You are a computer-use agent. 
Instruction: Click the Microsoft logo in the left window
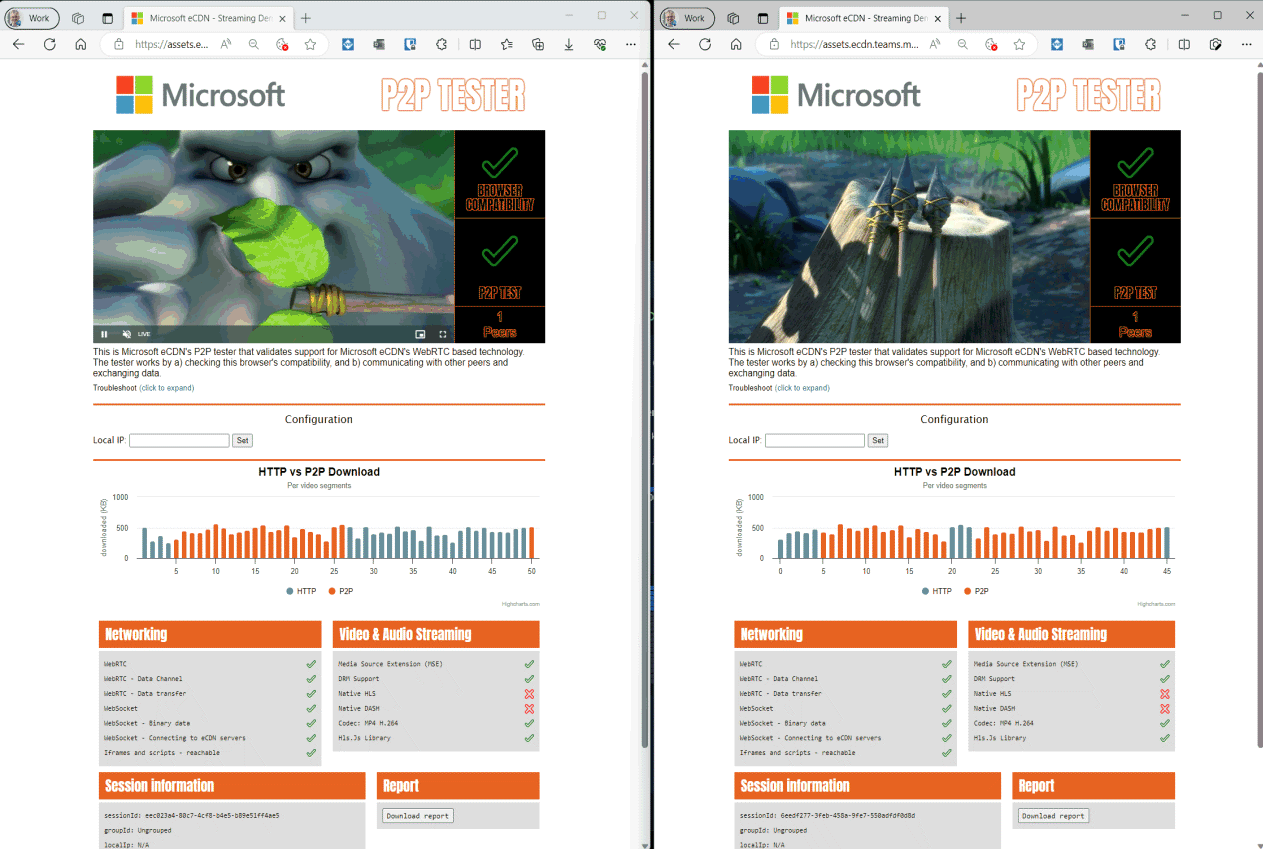click(x=201, y=95)
